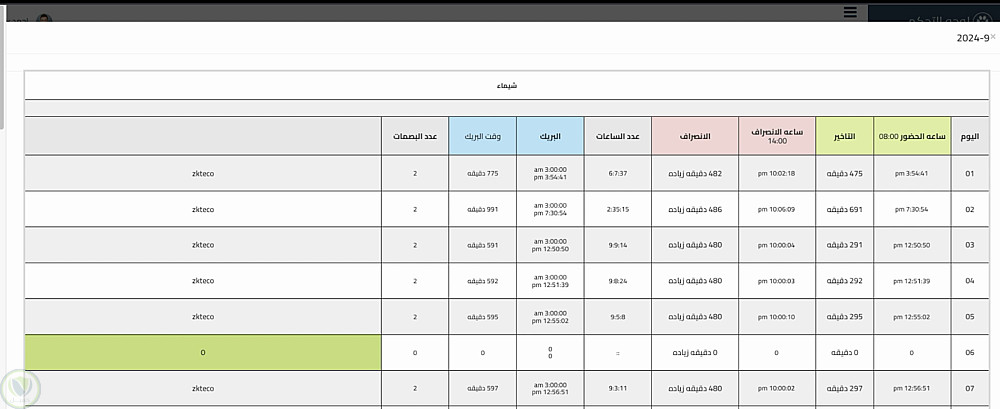Select day cell 04
The height and width of the screenshot is (409, 1000).
point(969,281)
